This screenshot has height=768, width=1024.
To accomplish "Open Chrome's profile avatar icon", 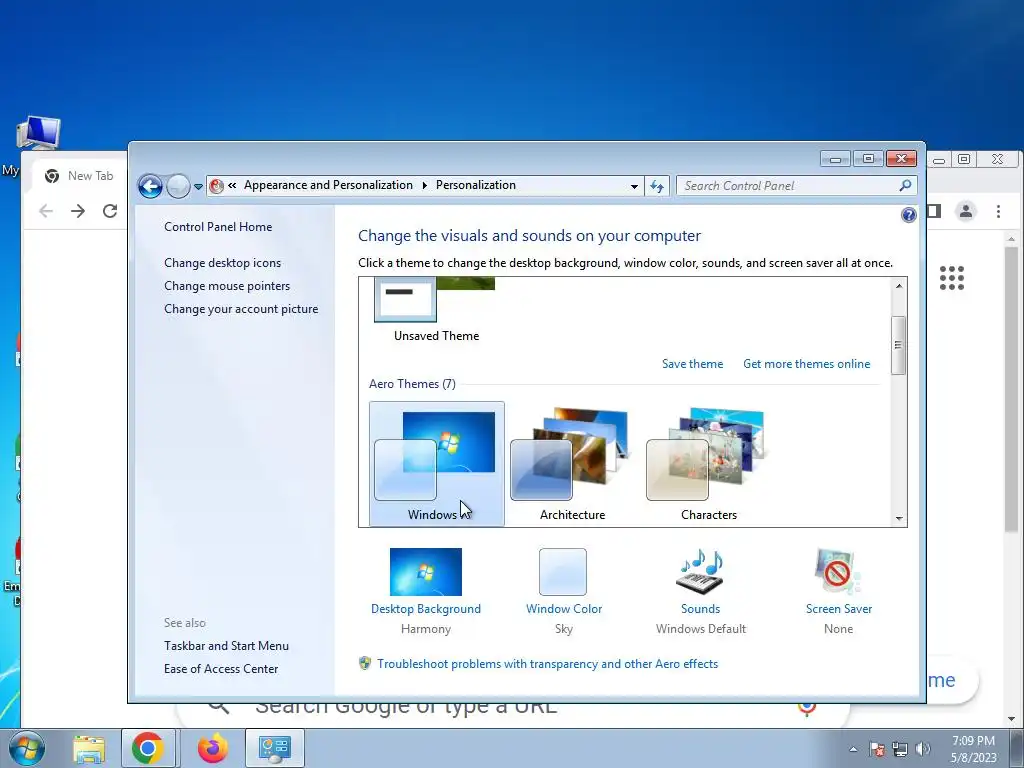I will (966, 211).
